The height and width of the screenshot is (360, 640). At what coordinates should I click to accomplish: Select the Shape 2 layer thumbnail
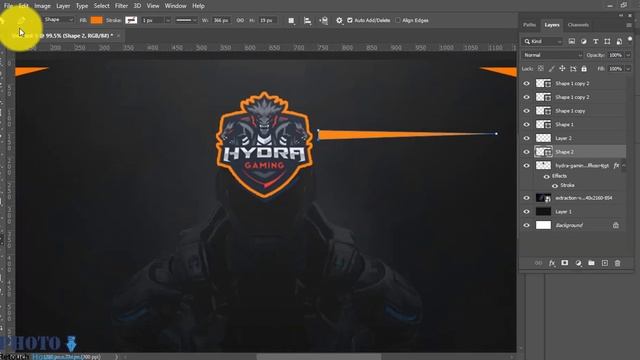point(543,152)
